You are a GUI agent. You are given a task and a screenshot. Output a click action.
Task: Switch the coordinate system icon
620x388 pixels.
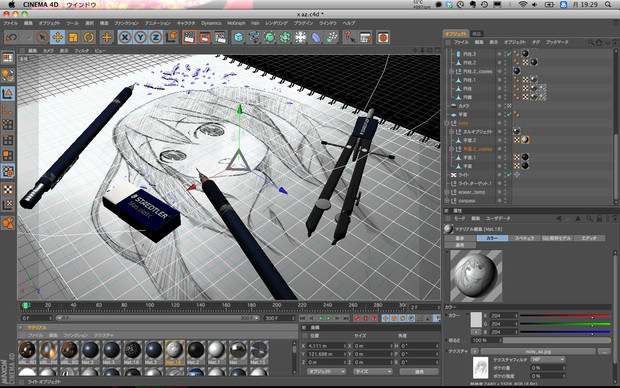point(171,37)
